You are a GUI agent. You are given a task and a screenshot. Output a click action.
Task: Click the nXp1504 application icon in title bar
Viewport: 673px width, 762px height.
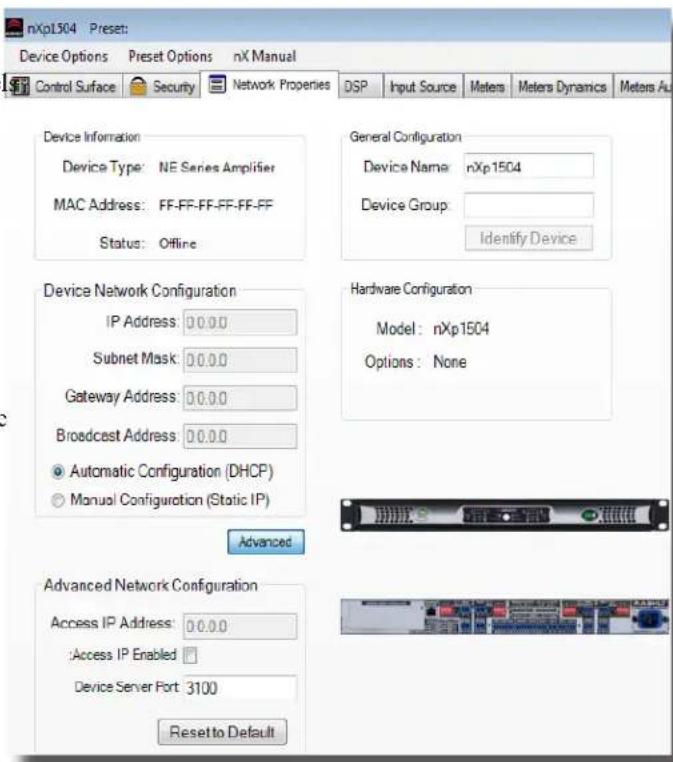(x=14, y=28)
